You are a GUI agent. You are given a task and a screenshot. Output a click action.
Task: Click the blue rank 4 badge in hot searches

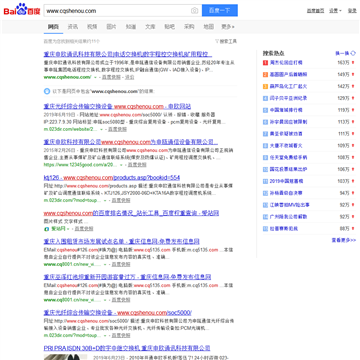pyautogui.click(x=265, y=98)
